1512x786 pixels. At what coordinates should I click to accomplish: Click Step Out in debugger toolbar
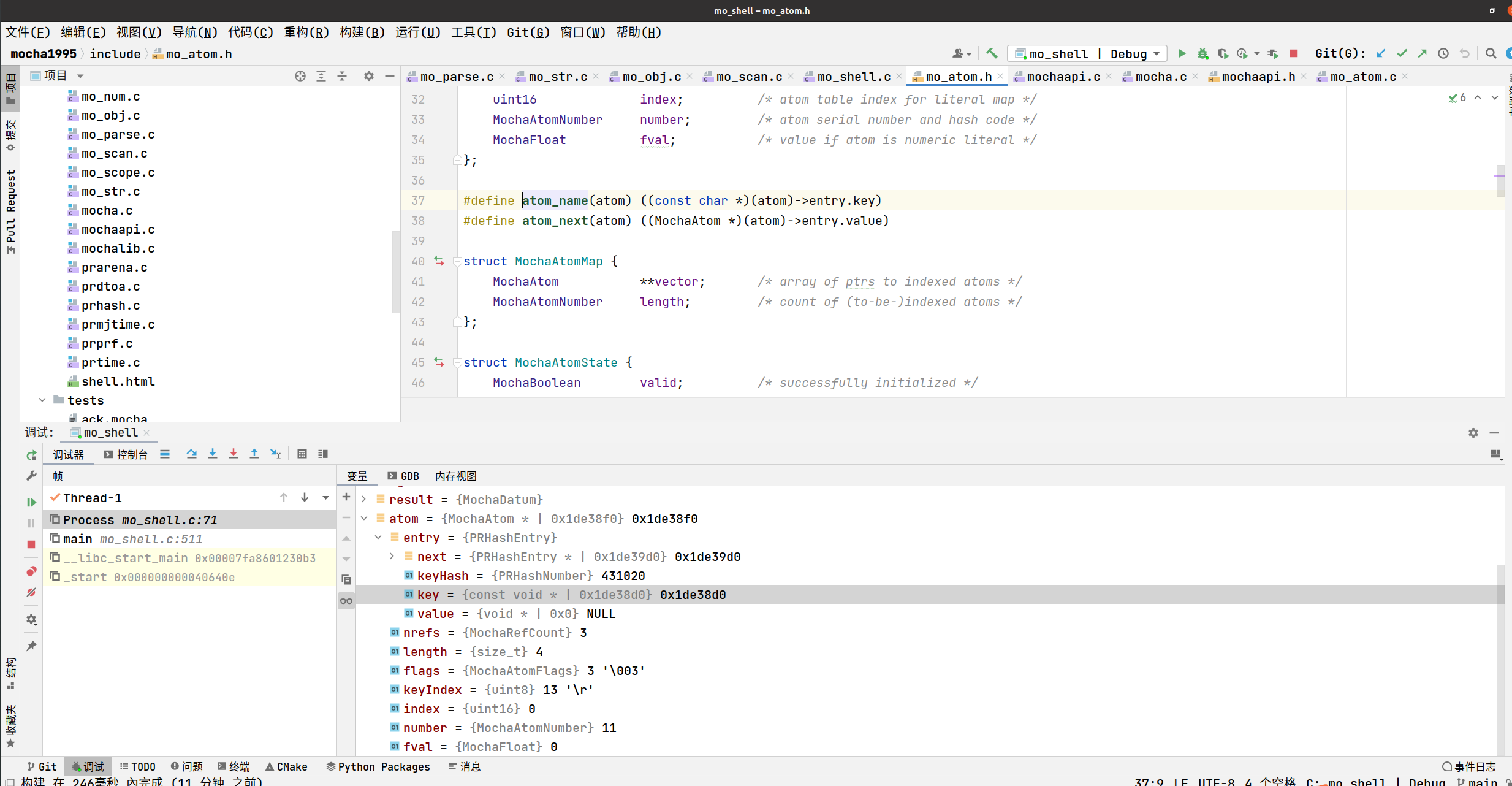coord(254,454)
